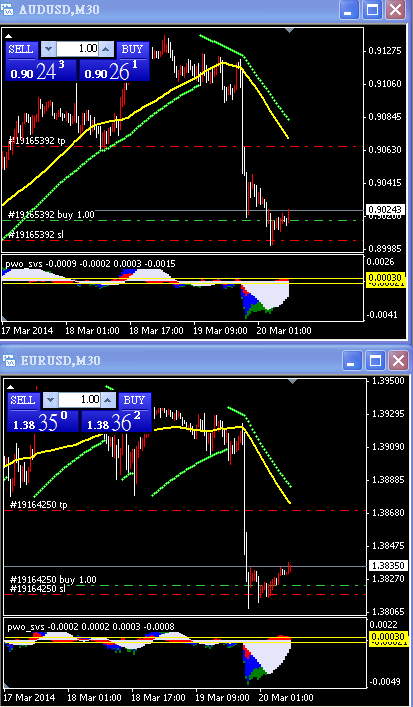The width and height of the screenshot is (413, 707).
Task: Collapse AUDUSD one-click trading panel arrow
Action: pos(9,36)
